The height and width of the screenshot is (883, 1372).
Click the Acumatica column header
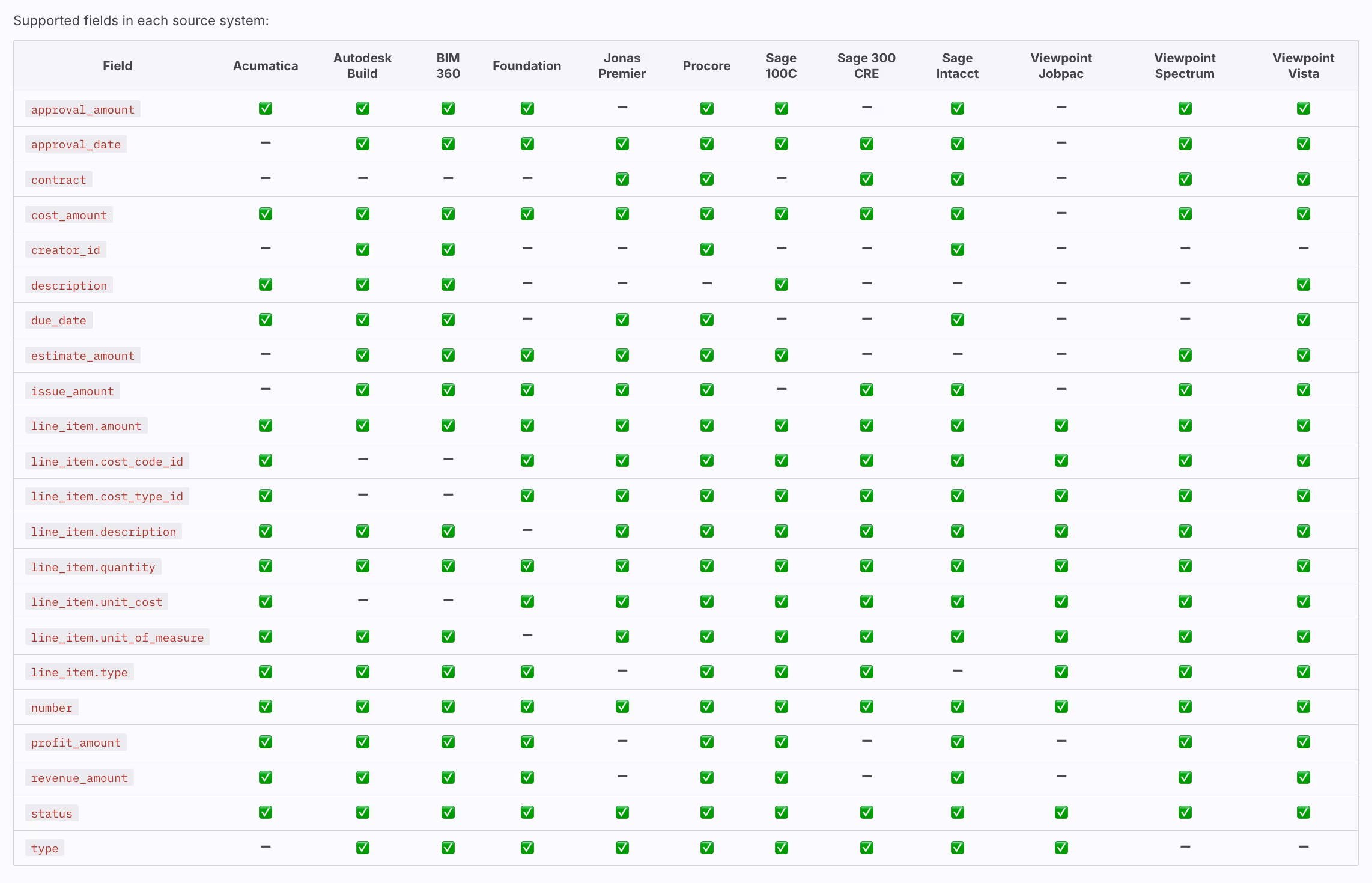click(266, 66)
